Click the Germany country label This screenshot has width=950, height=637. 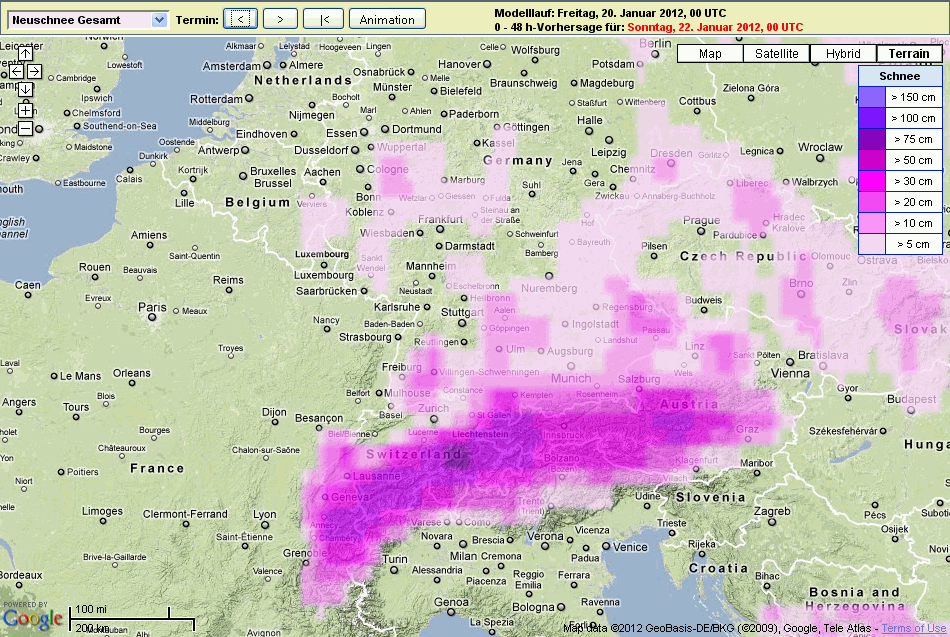(518, 161)
